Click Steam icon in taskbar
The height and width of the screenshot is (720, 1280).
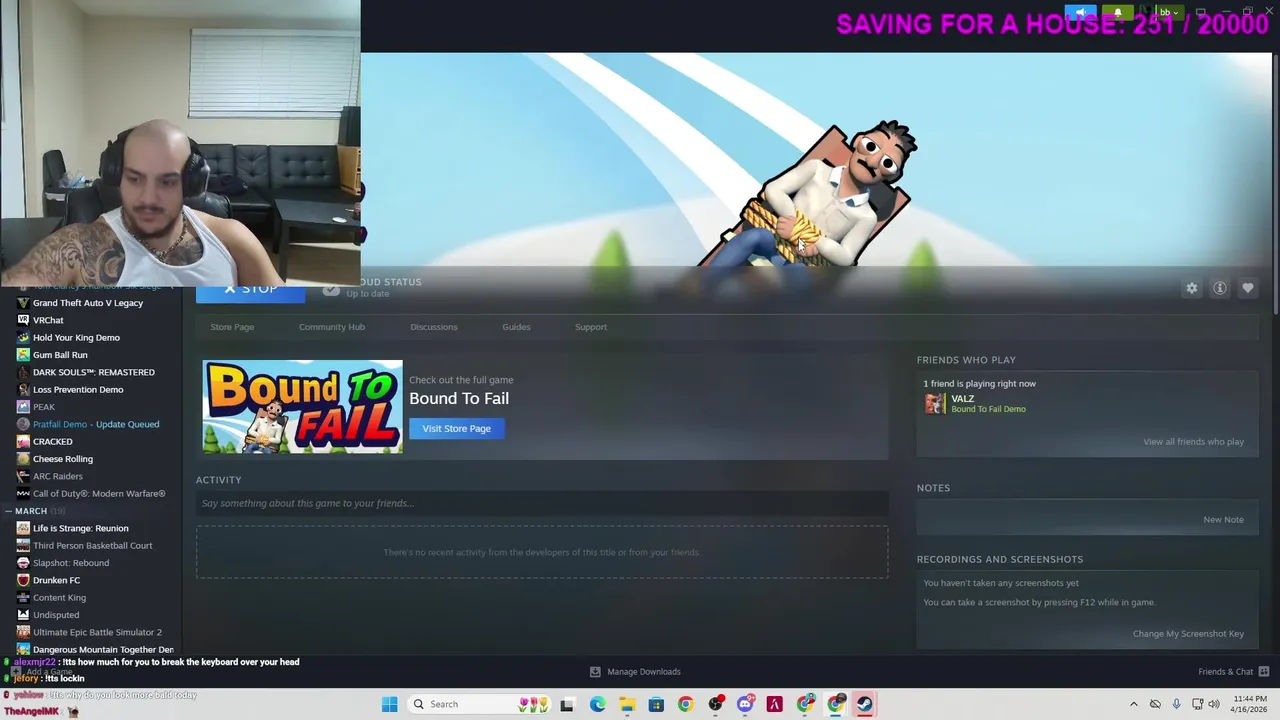[864, 704]
